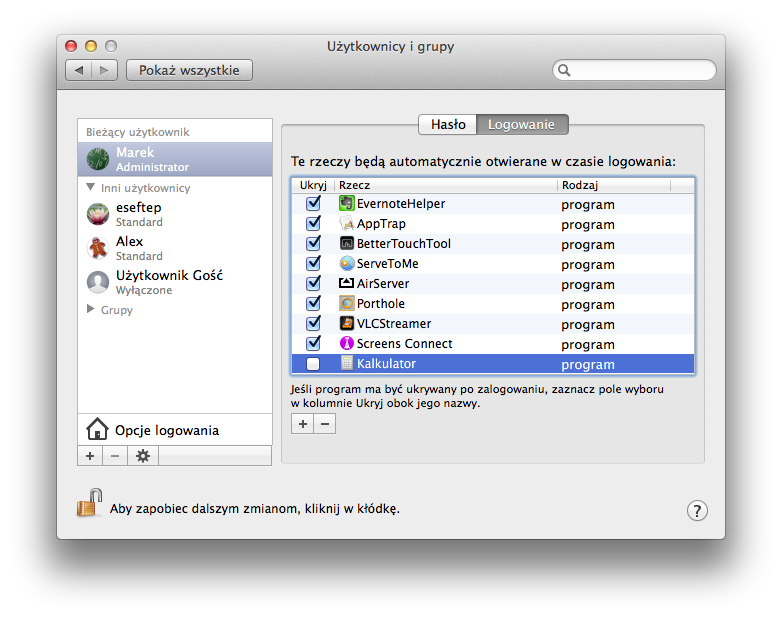Sort by the Rodzaj column header
This screenshot has height=618, width=782.
pyautogui.click(x=614, y=185)
